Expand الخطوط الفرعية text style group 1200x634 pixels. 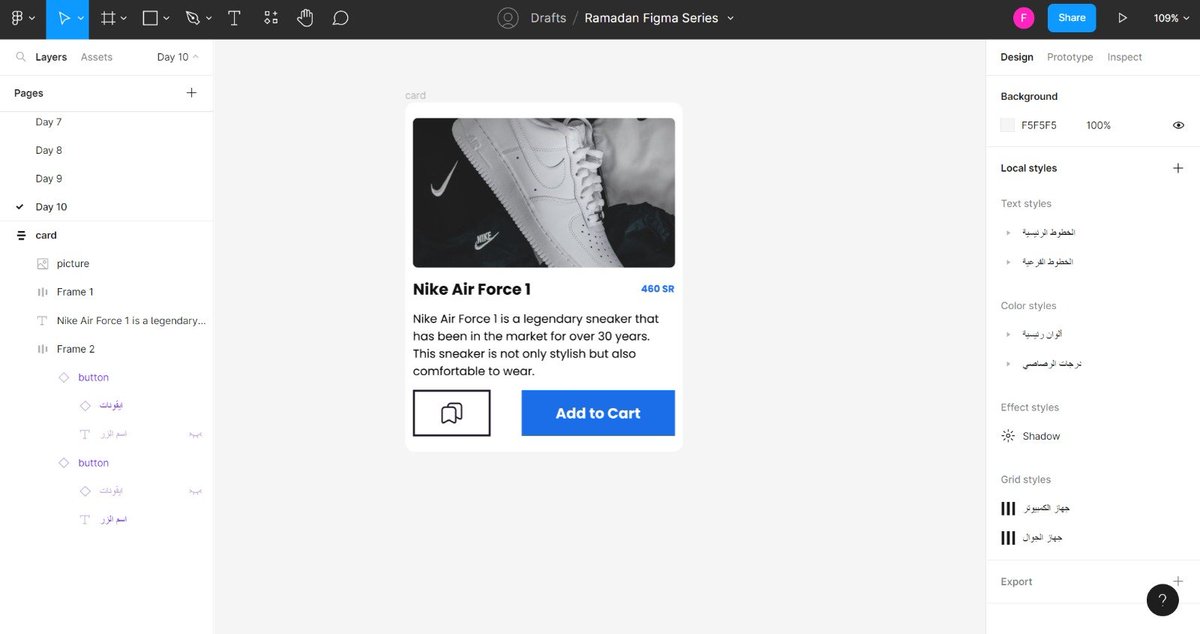coord(1009,261)
